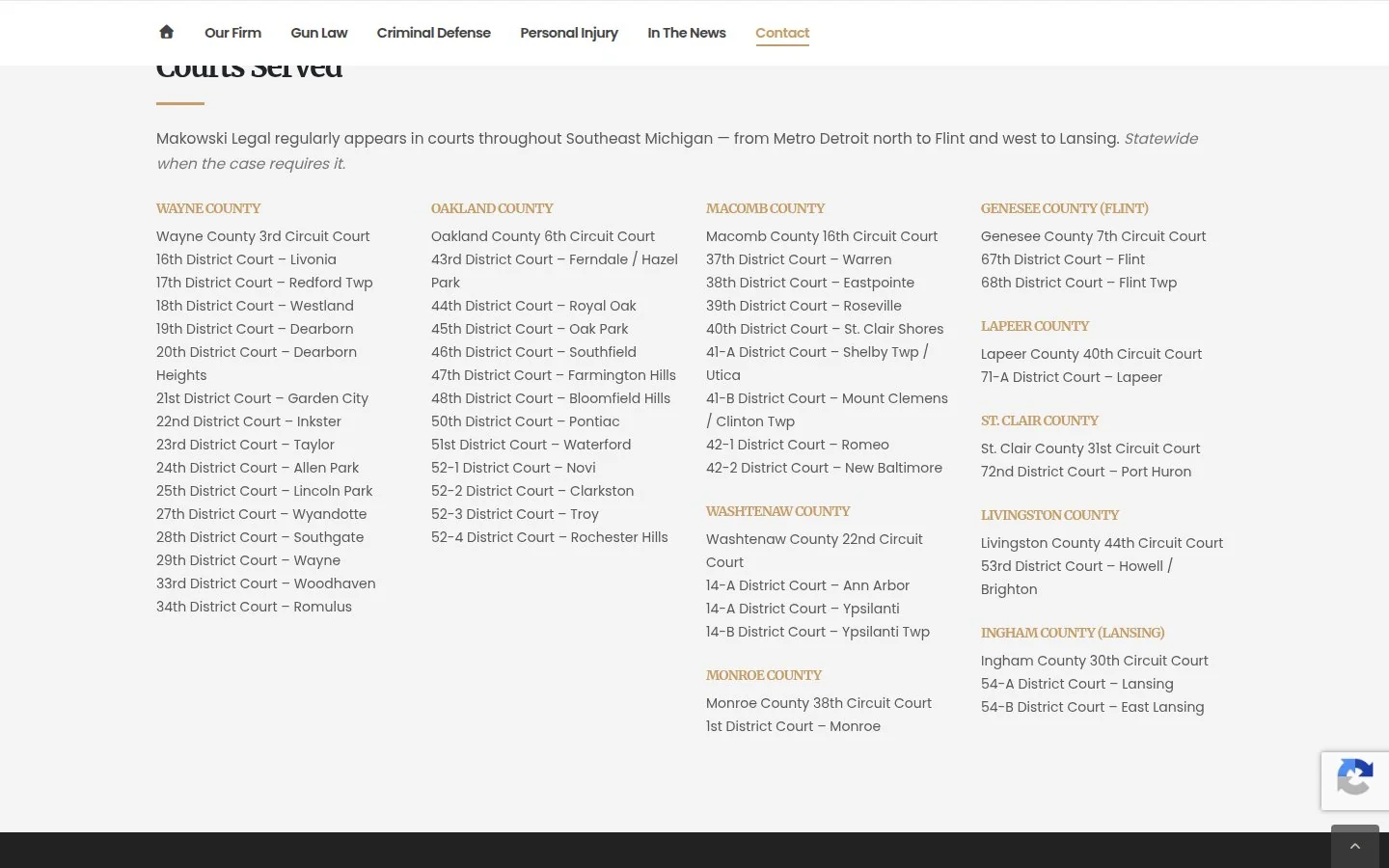
Task: Select Oakland County 6th Circuit Court
Action: point(543,236)
